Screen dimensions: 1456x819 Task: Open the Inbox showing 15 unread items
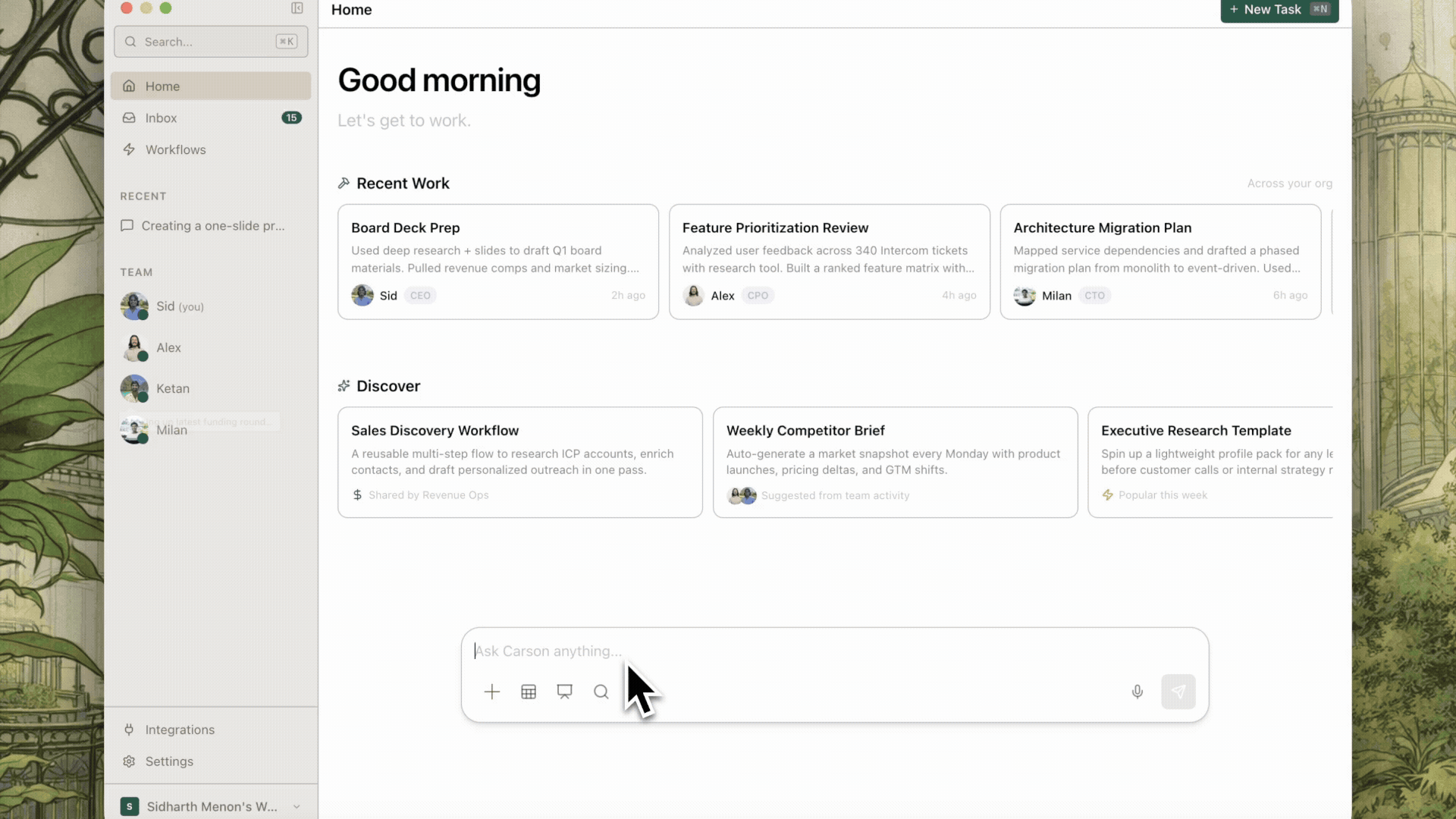(x=160, y=118)
